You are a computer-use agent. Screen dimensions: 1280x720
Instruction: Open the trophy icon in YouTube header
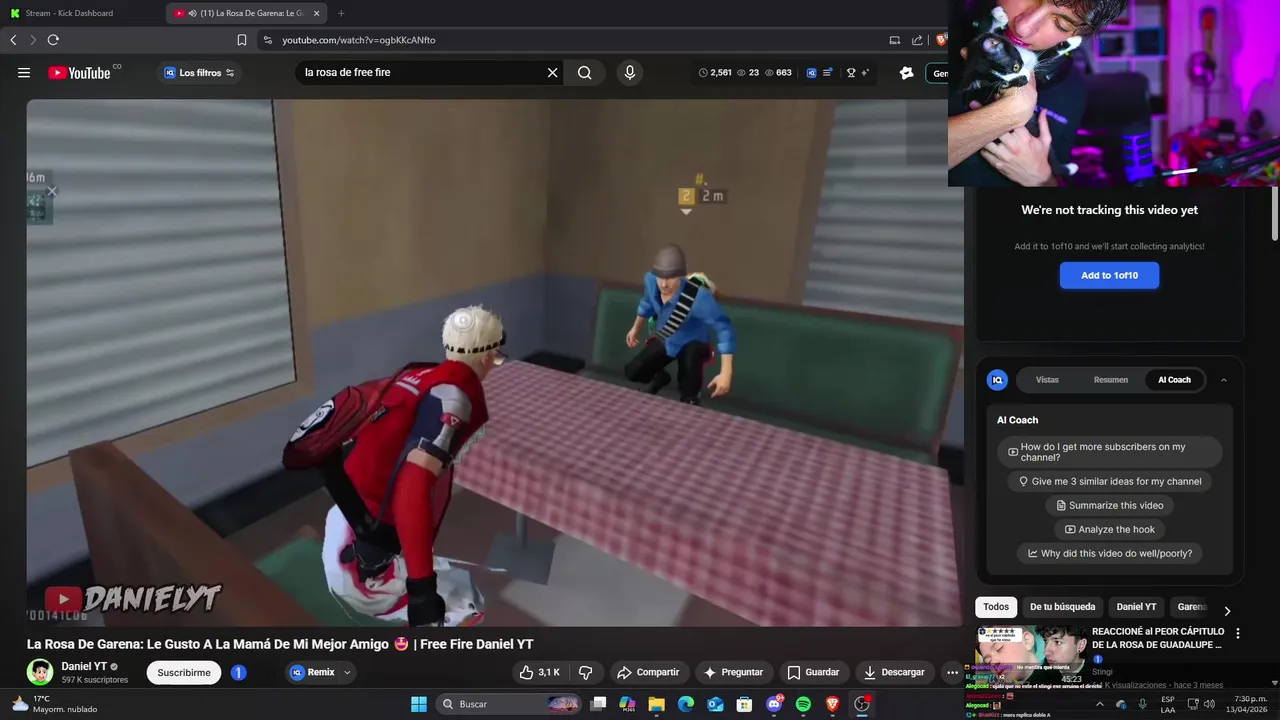[852, 73]
